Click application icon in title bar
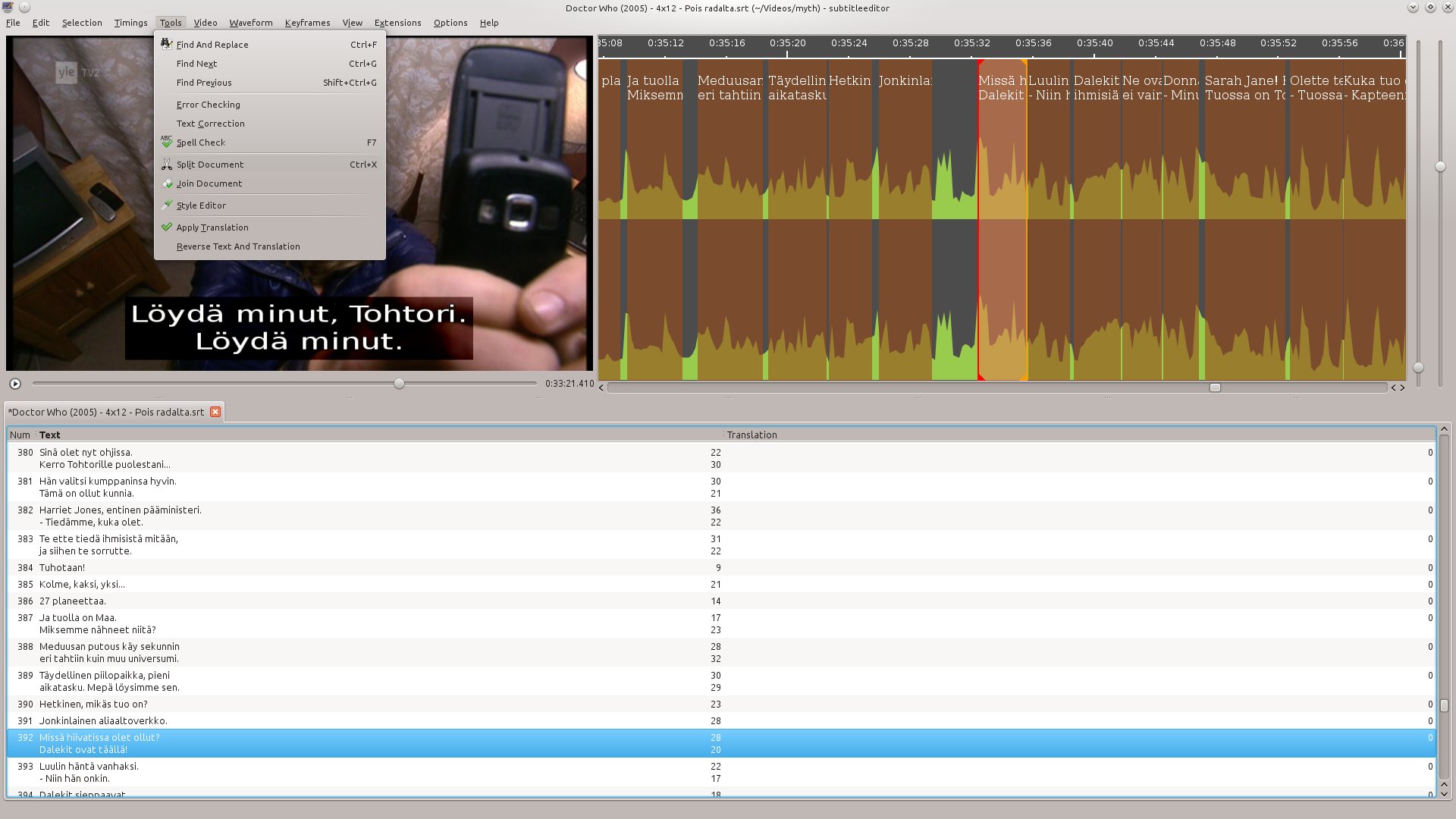The width and height of the screenshot is (1456, 819). pos(8,8)
